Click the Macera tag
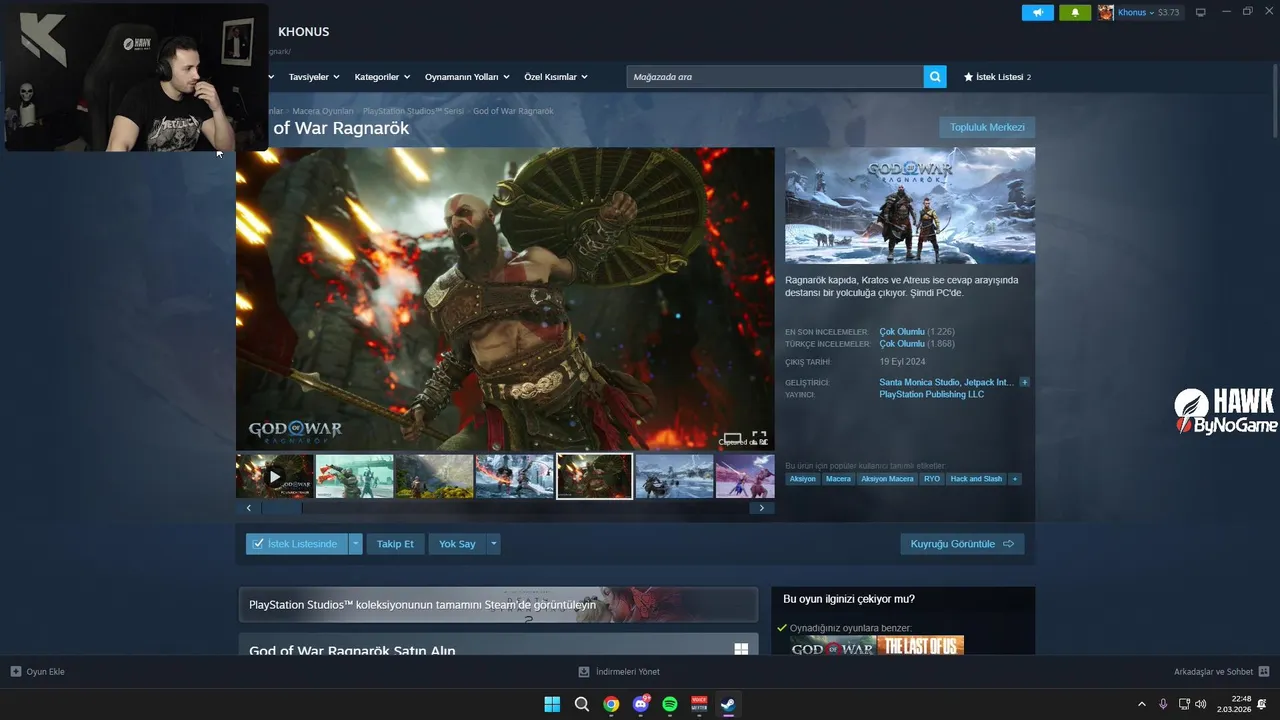Viewport: 1280px width, 720px height. pyautogui.click(x=838, y=479)
